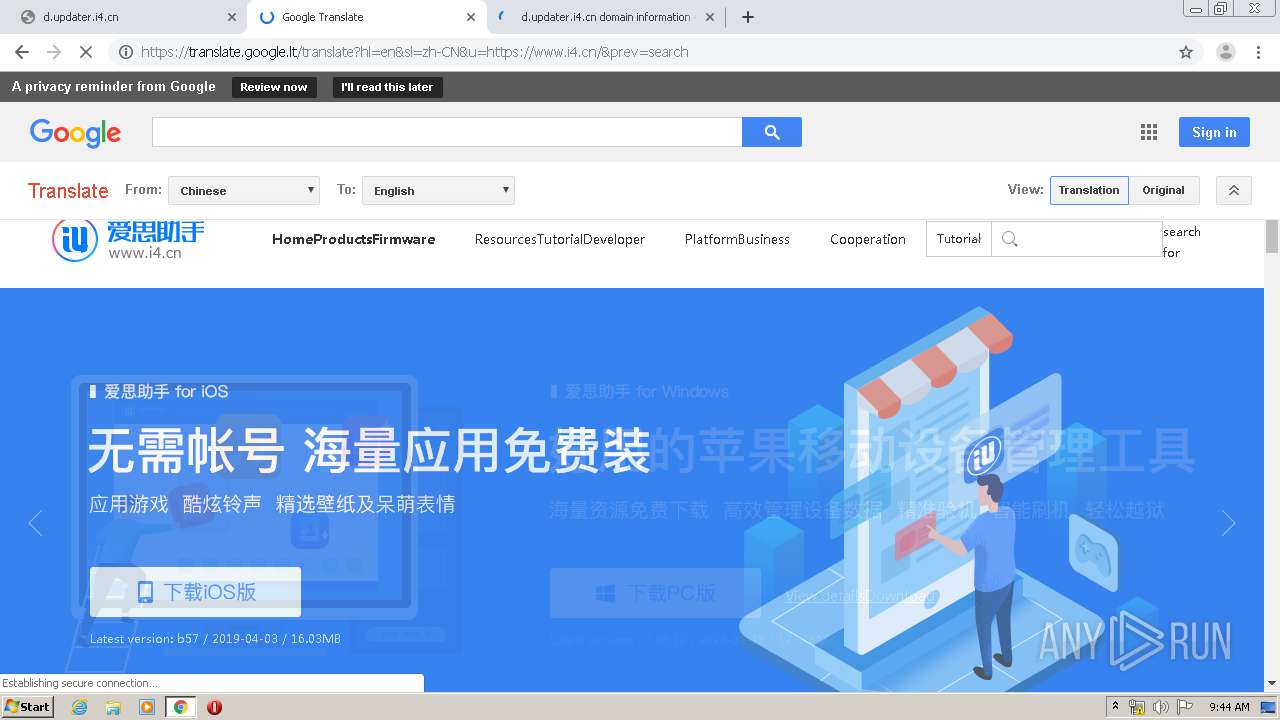The width and height of the screenshot is (1280, 720).
Task: Focus the Google search input field
Action: click(447, 132)
